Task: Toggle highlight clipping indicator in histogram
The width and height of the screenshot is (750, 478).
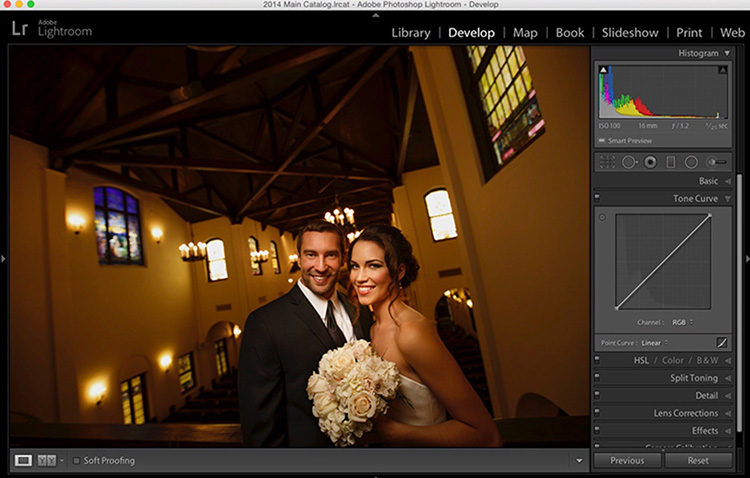Action: point(722,70)
